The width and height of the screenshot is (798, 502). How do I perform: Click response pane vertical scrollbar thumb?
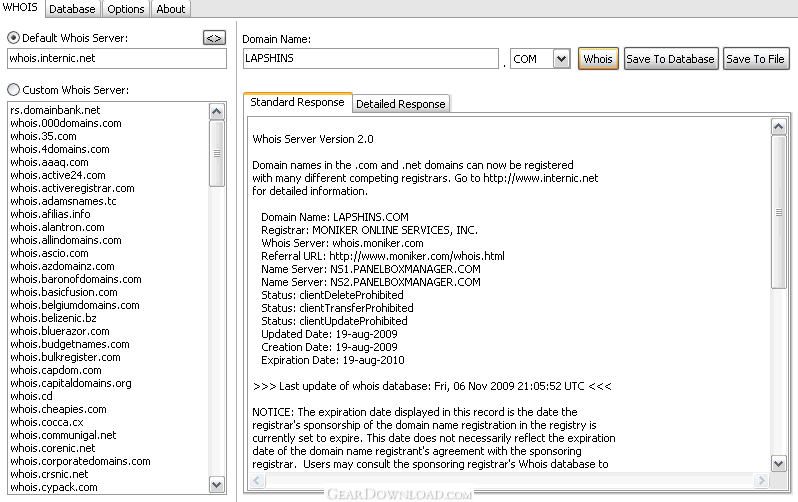[x=779, y=212]
